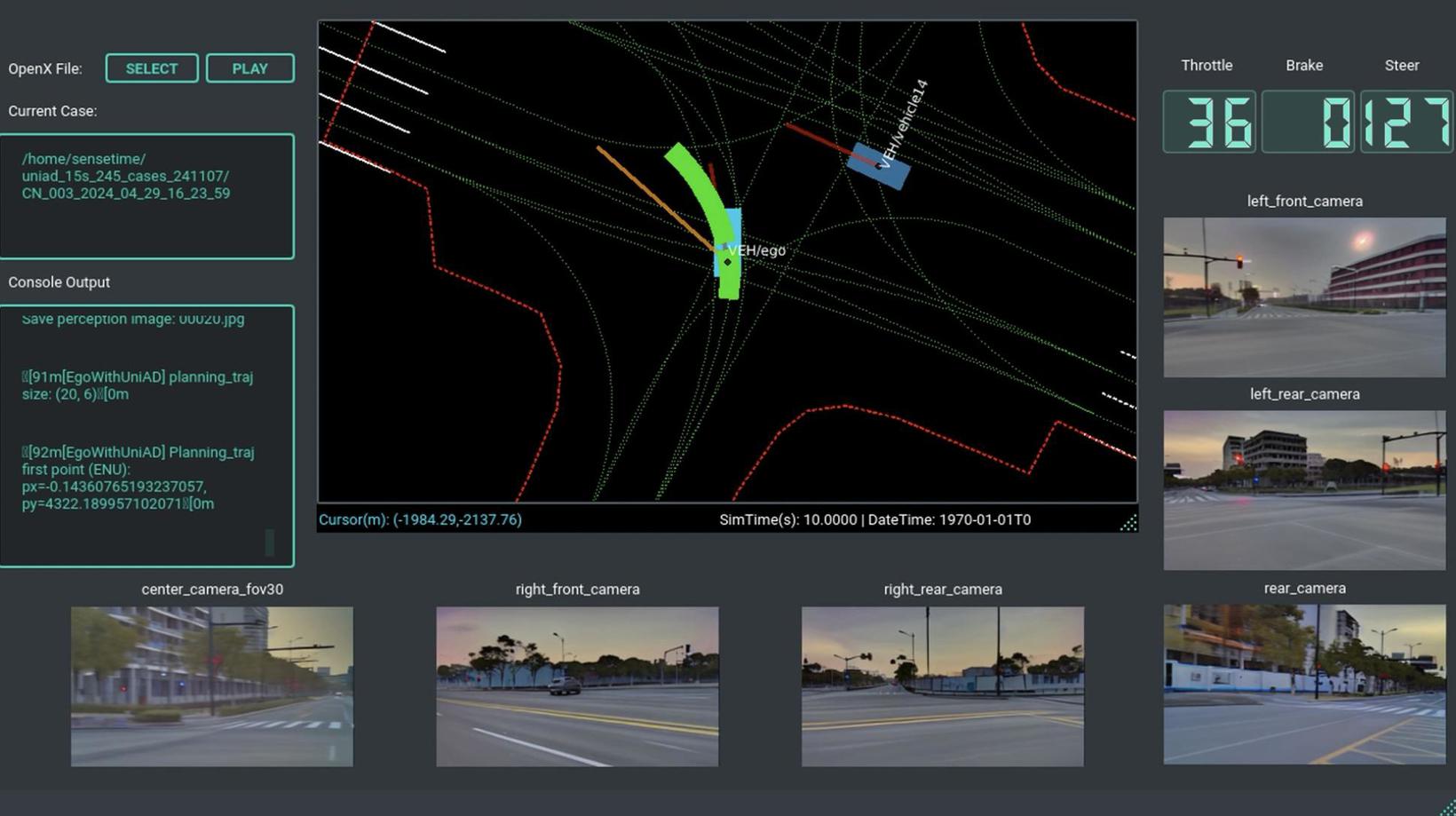The image size is (1456, 816).
Task: Click the orange heading line near ego
Action: [653, 197]
